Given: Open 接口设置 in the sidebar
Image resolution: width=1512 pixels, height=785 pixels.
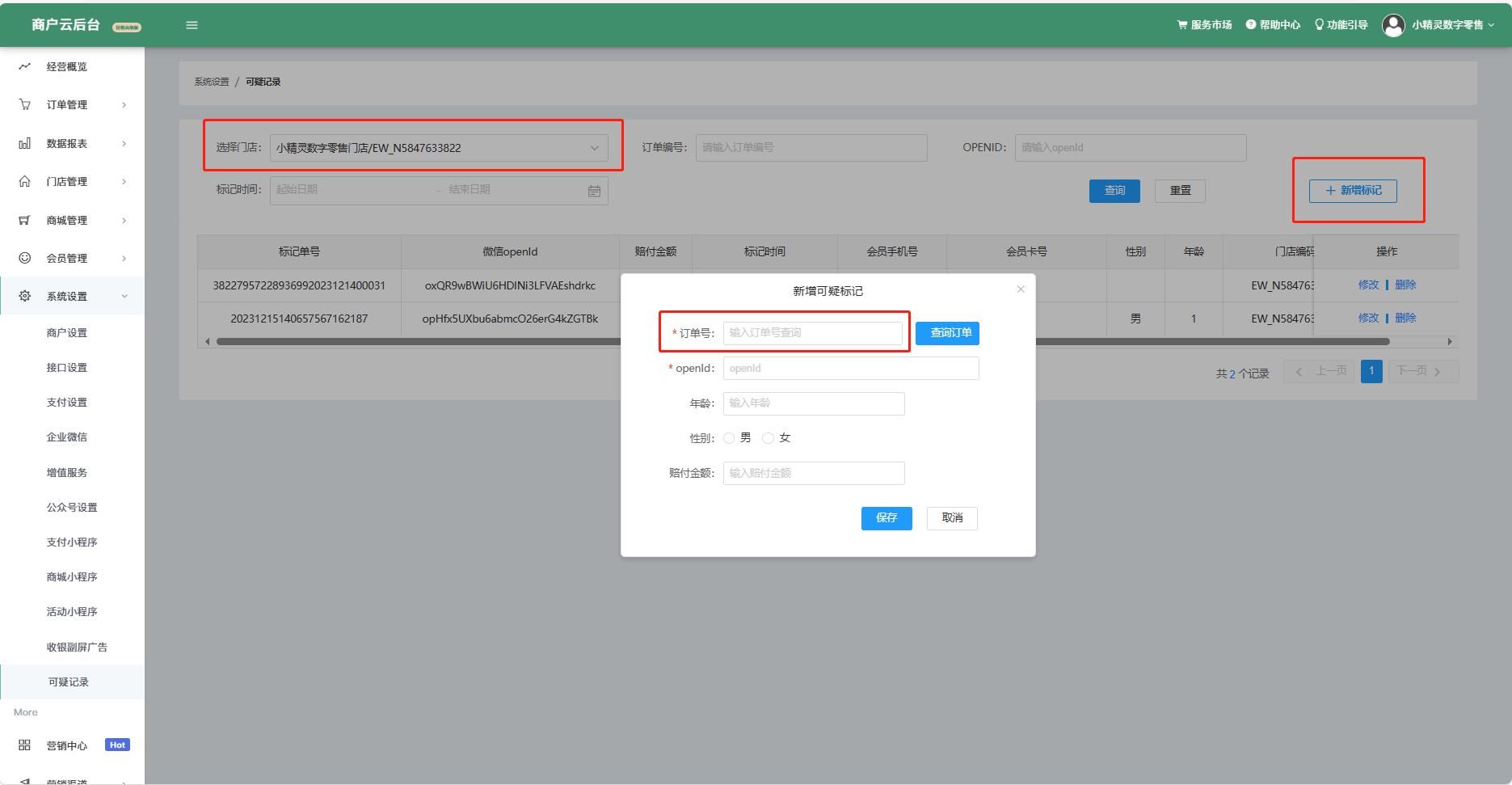Looking at the screenshot, I should (66, 368).
